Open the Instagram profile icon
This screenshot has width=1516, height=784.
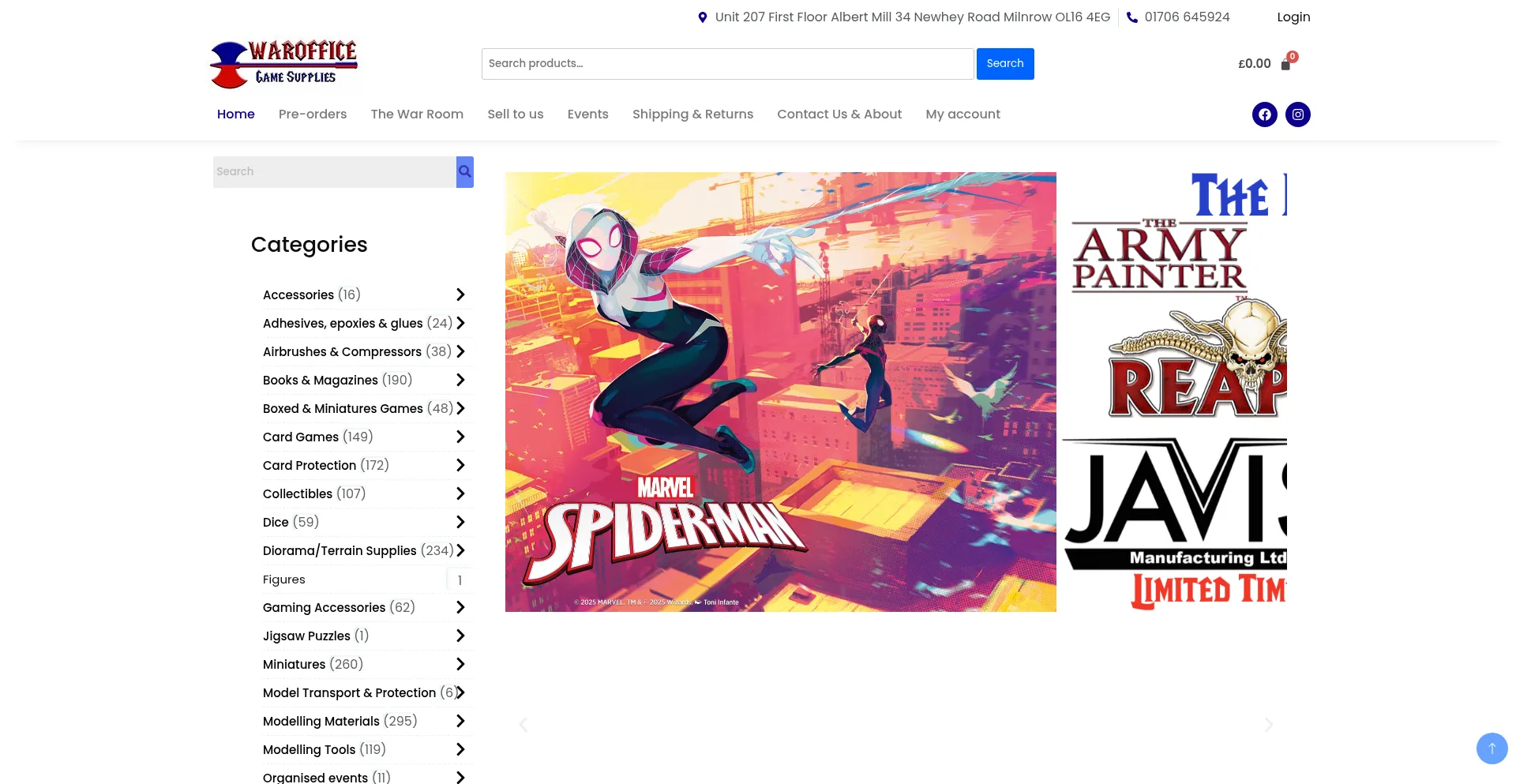1297,114
